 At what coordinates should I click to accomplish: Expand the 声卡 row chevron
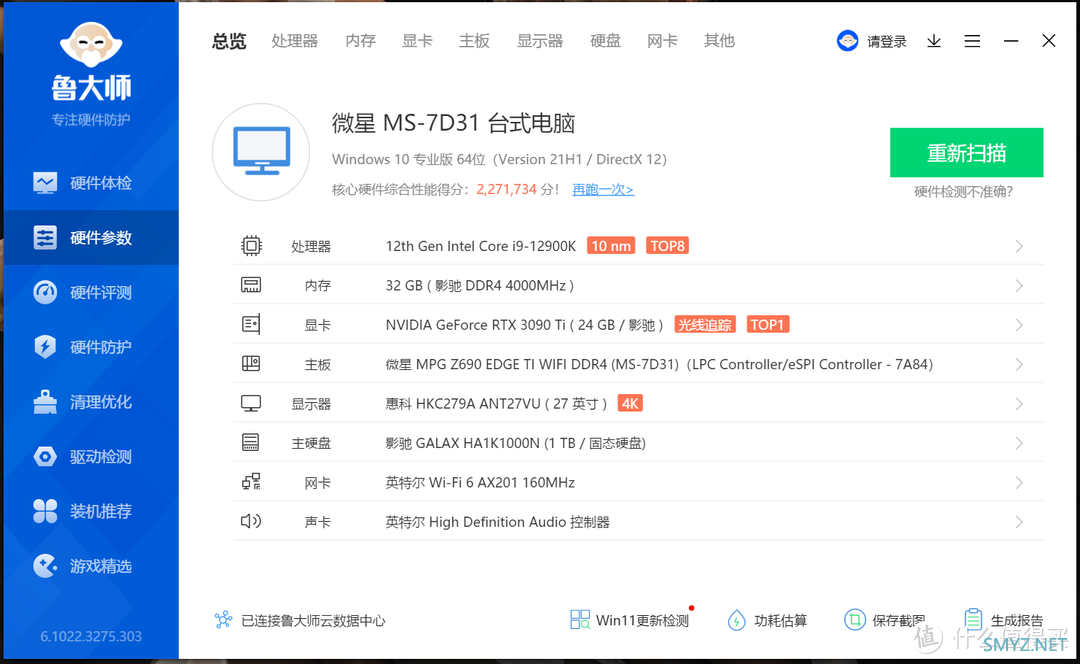point(1019,522)
